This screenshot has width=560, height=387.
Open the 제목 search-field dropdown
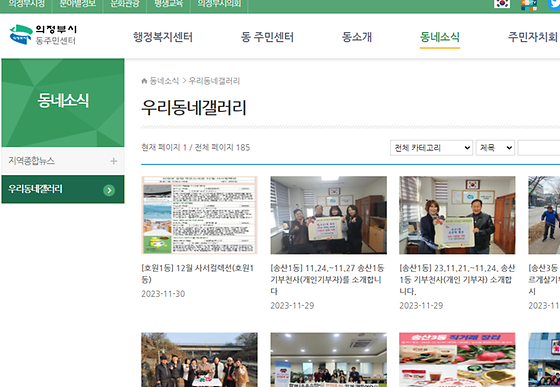[x=495, y=148]
